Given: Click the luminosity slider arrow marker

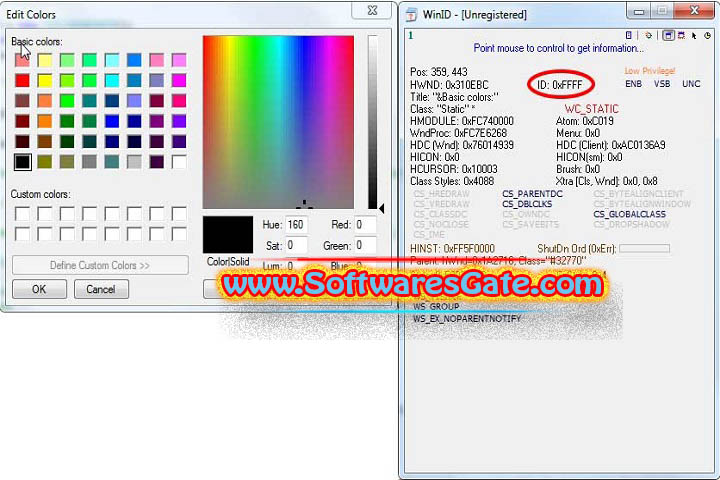Looking at the screenshot, I should click(x=382, y=209).
